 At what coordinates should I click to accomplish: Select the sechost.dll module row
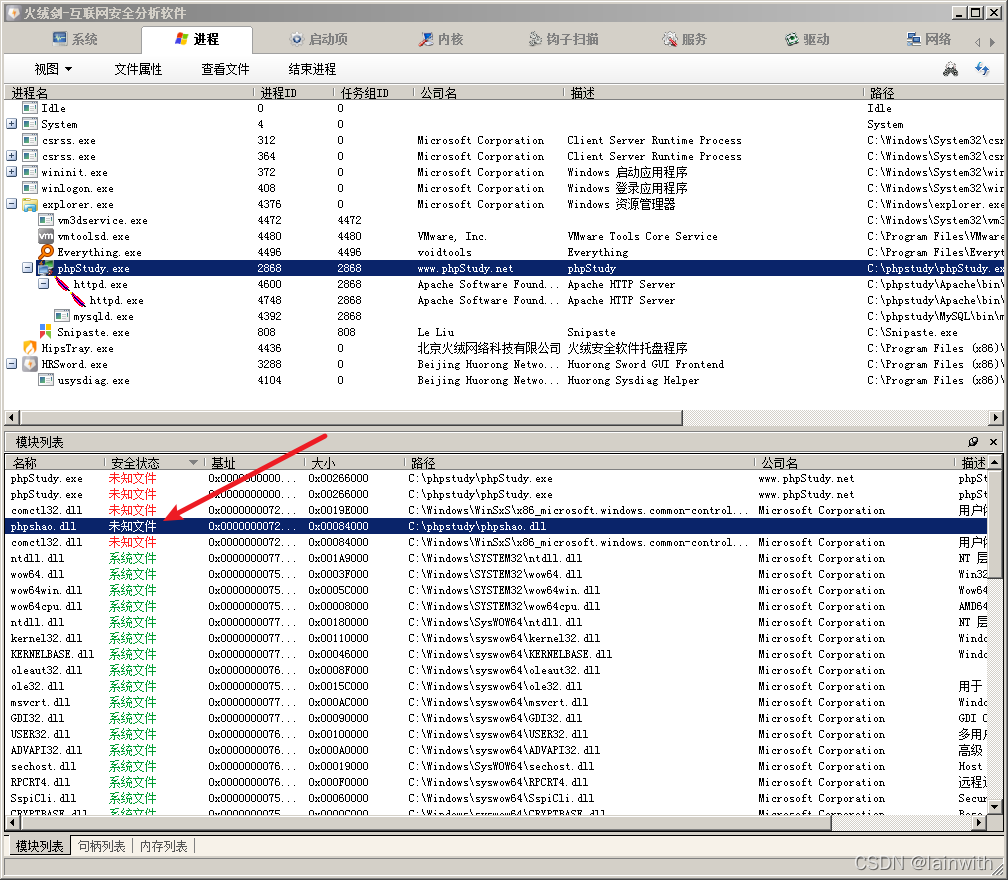point(495,766)
